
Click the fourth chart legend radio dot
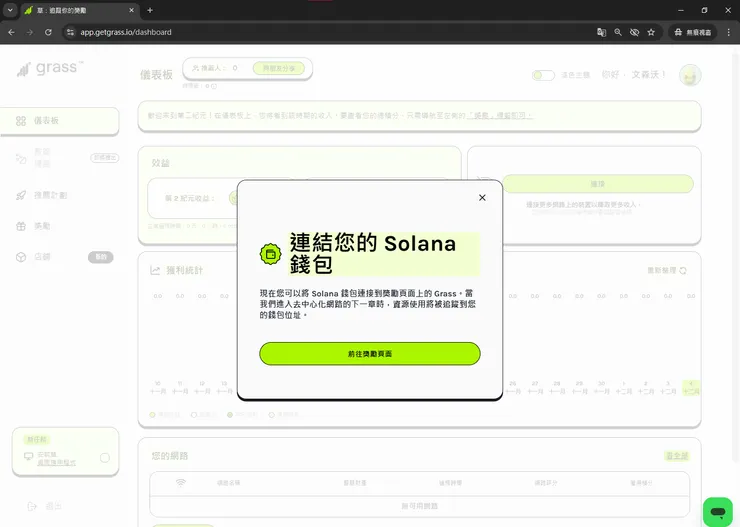tap(271, 415)
